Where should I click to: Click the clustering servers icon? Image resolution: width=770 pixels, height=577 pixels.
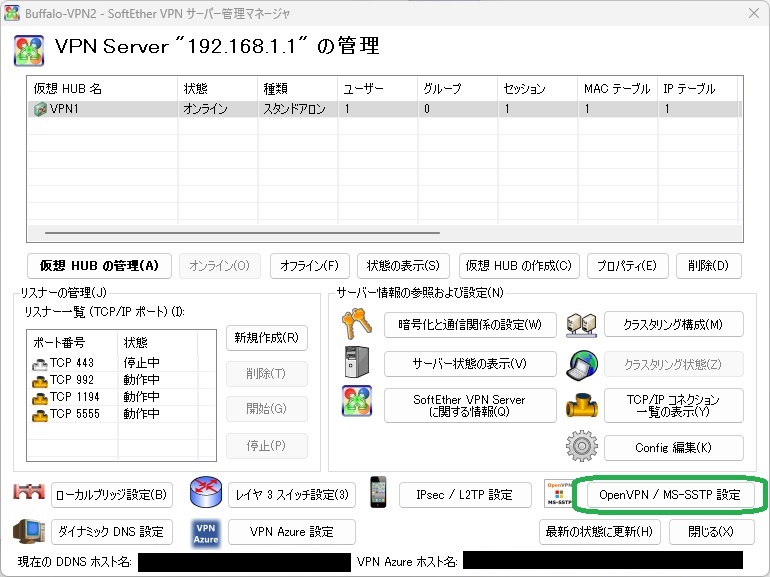point(581,325)
